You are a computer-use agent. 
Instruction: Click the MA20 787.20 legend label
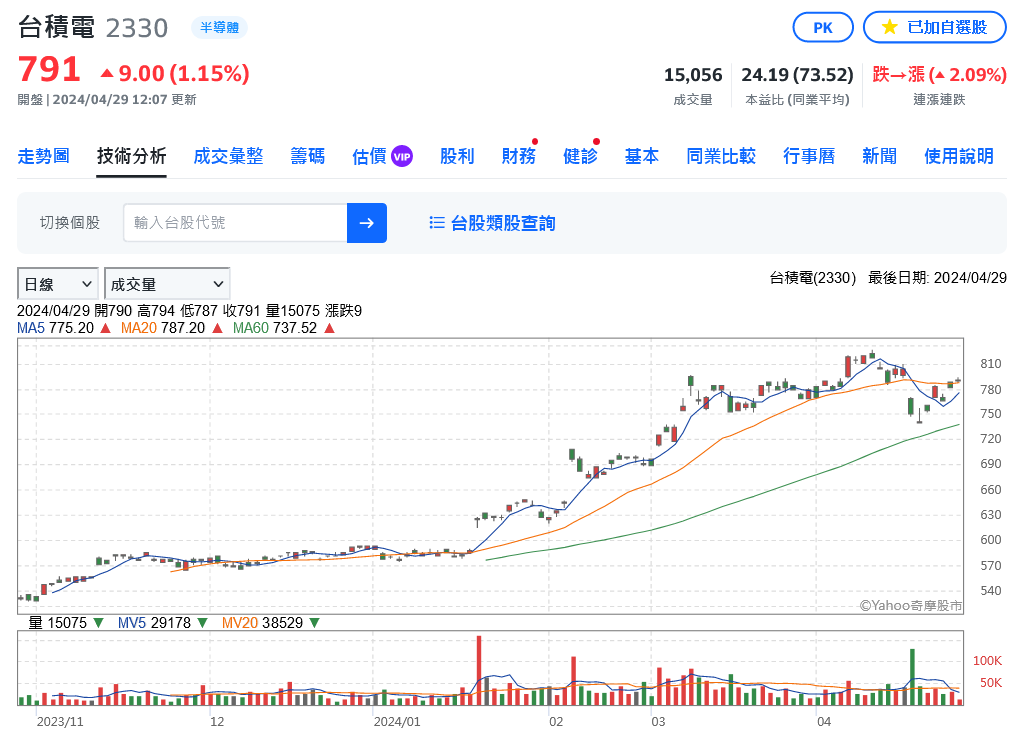(x=172, y=328)
